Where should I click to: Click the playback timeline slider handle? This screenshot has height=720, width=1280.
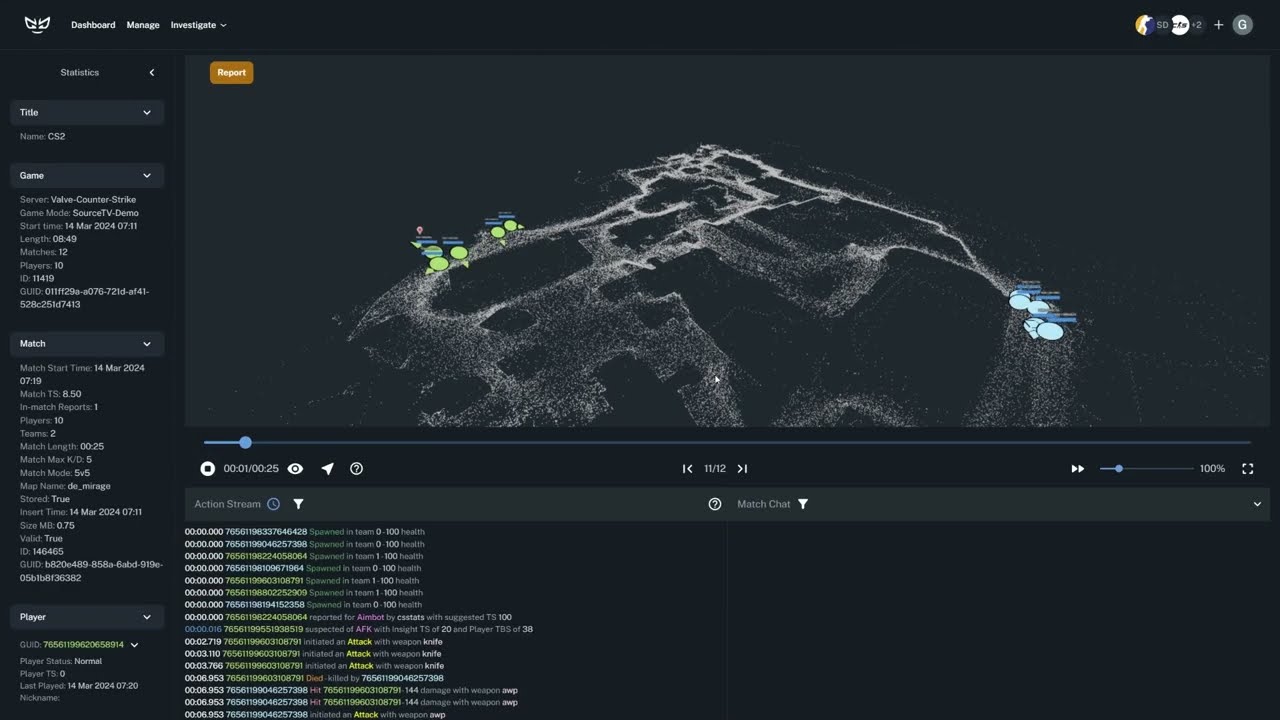pyautogui.click(x=245, y=442)
